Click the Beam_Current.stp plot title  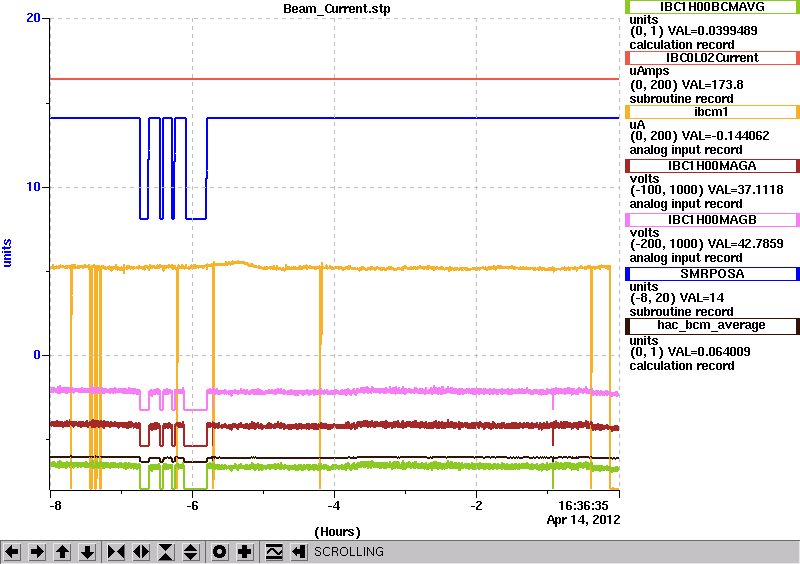click(x=337, y=9)
